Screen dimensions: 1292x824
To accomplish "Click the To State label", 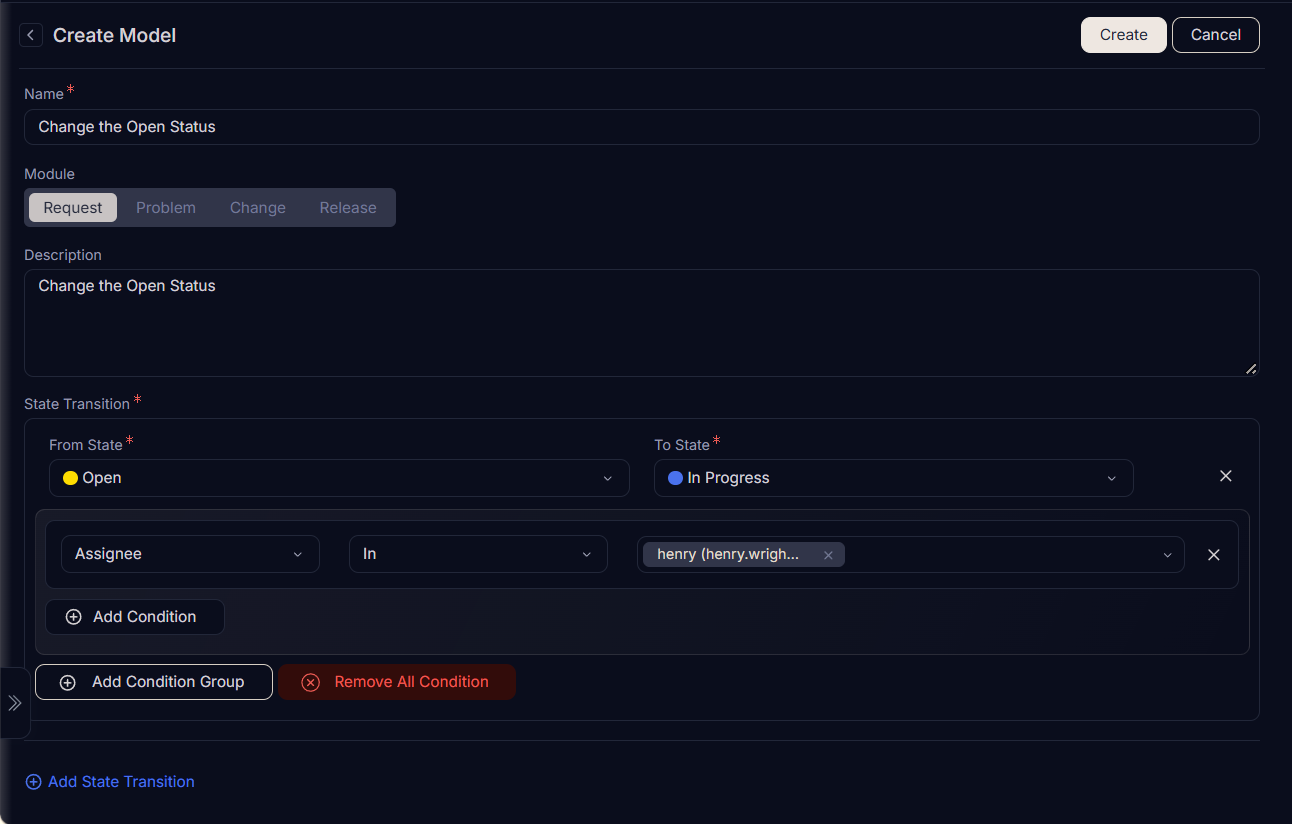I will [682, 445].
